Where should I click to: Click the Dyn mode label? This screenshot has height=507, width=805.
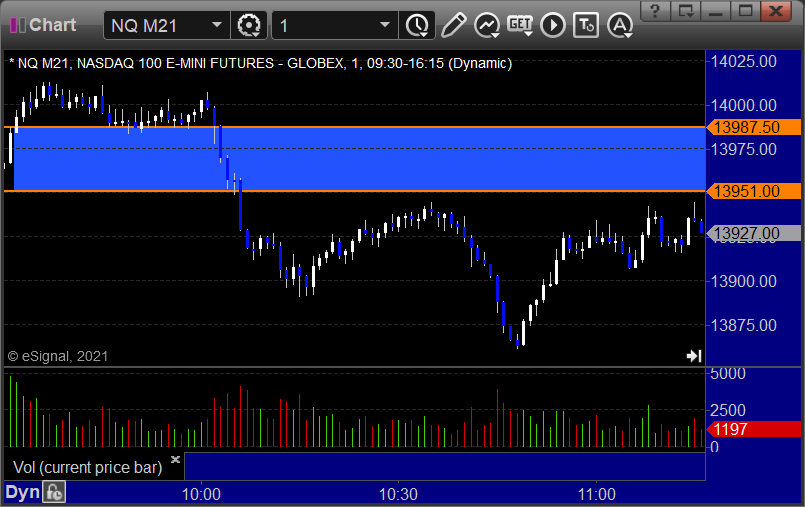pos(23,493)
